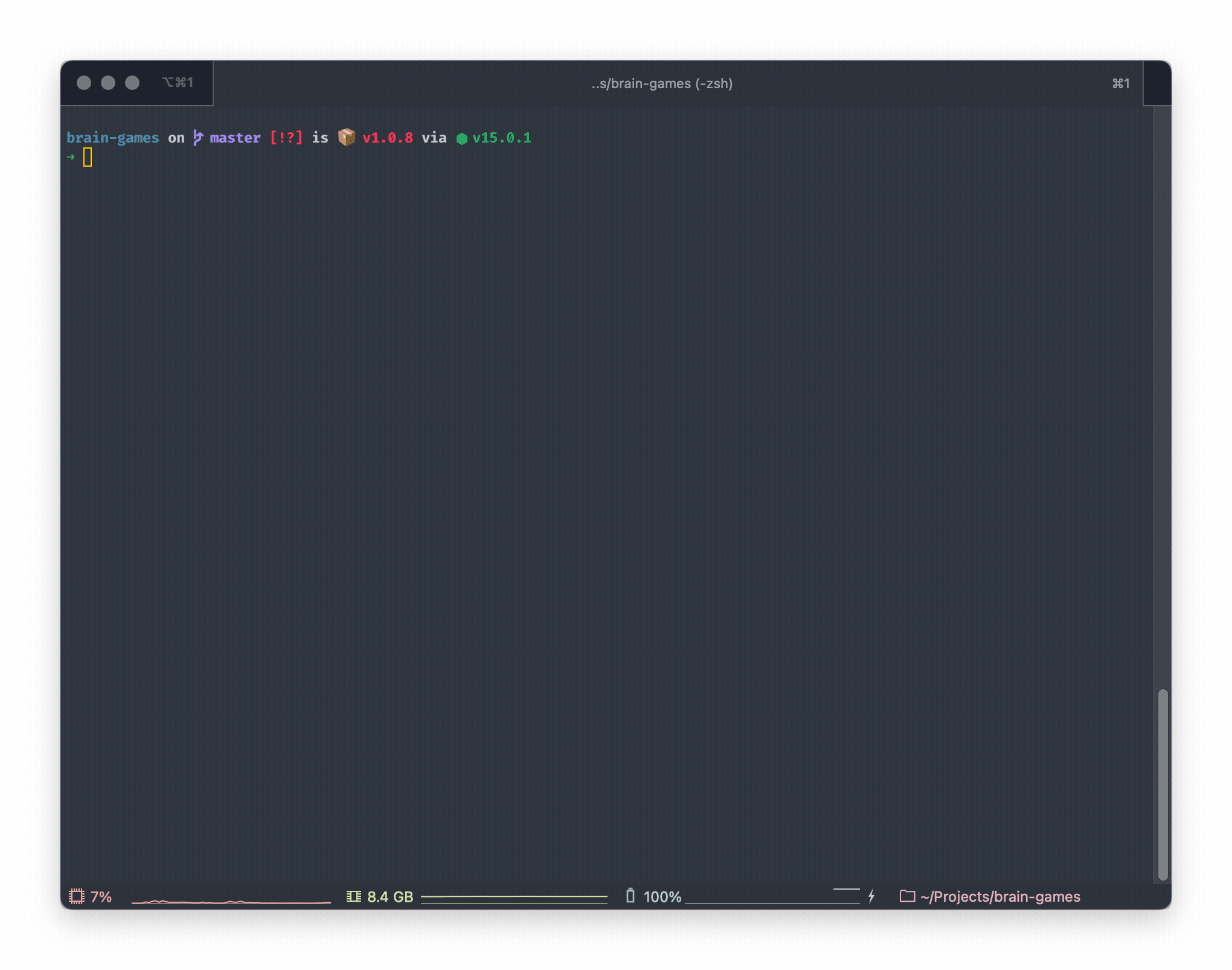Click the battery icon next to 100%

tap(630, 896)
